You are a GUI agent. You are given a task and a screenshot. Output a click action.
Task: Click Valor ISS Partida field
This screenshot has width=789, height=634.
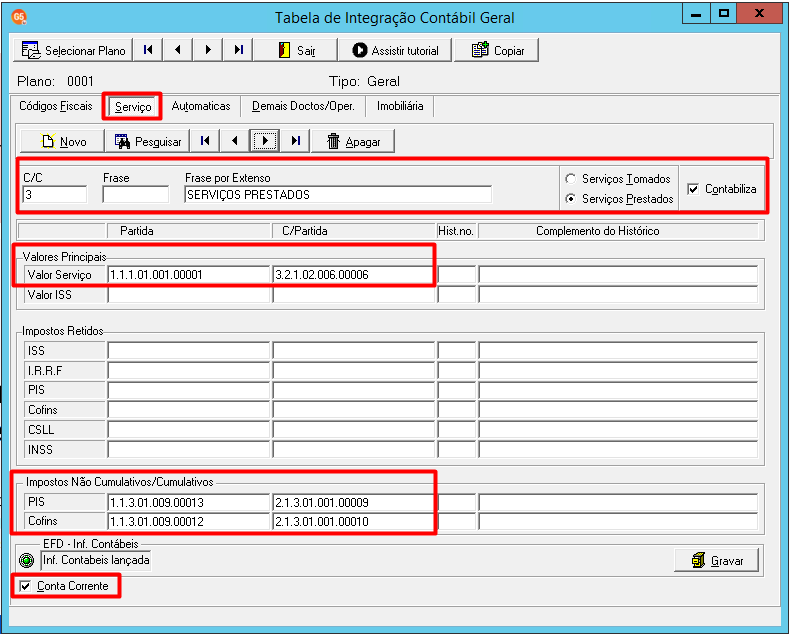(189, 295)
